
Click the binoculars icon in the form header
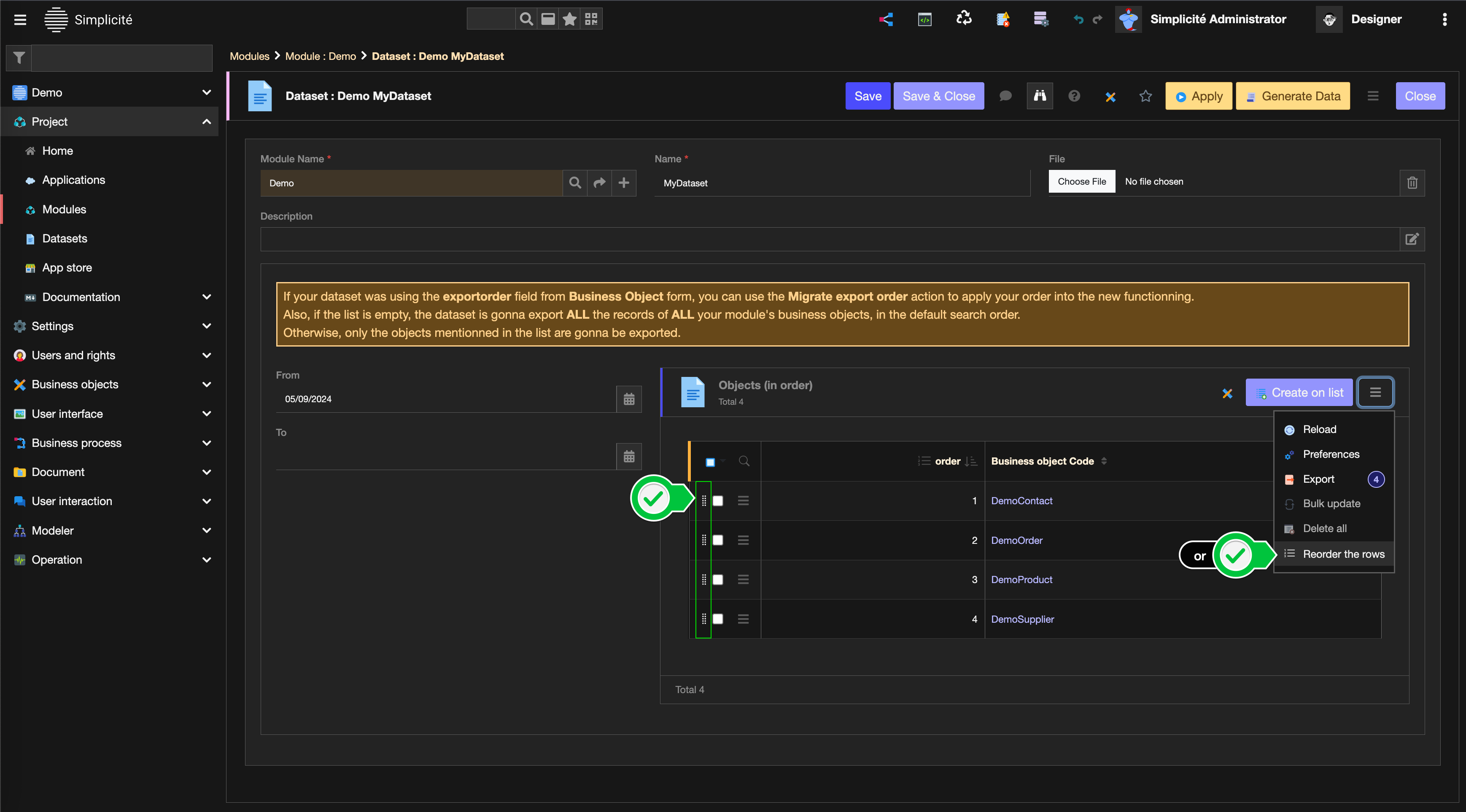tap(1039, 96)
